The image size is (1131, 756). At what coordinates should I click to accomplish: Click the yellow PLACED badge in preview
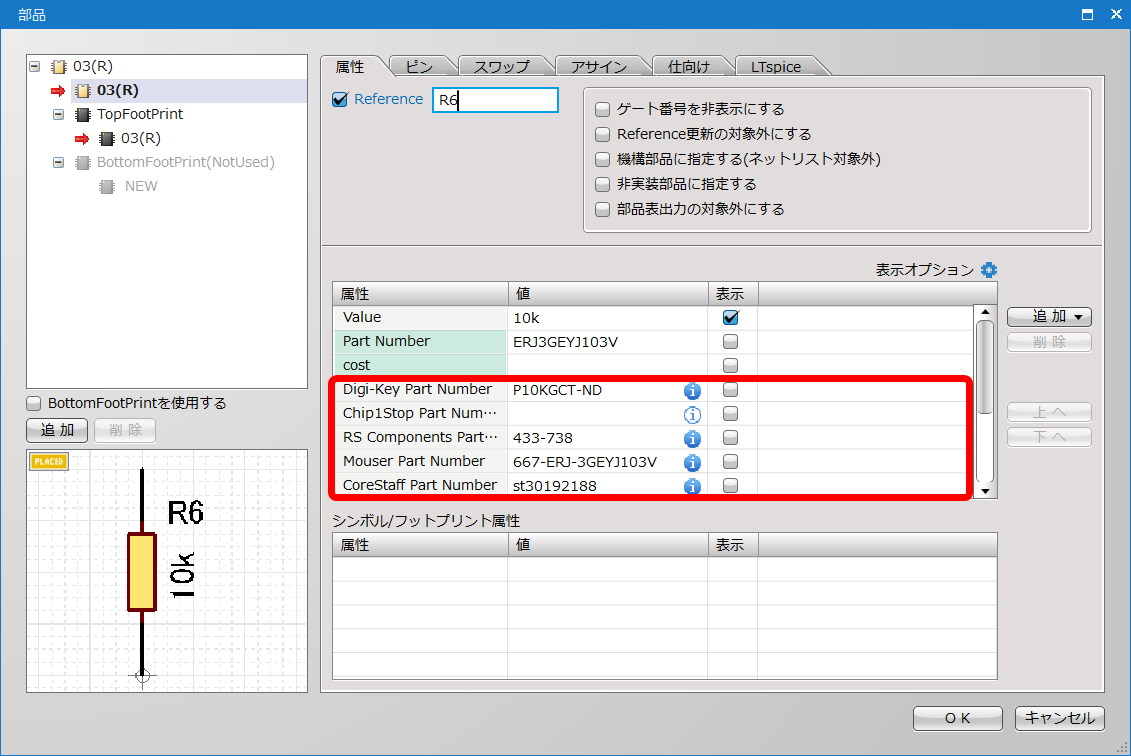[x=49, y=462]
